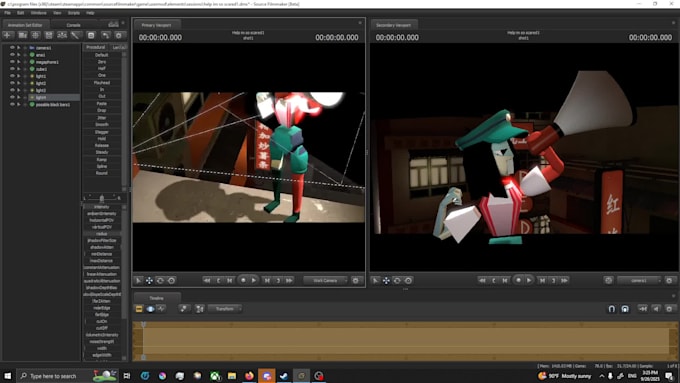Toggle visibility eye for light2
Image resolution: width=680 pixels, height=383 pixels.
pos(12,83)
